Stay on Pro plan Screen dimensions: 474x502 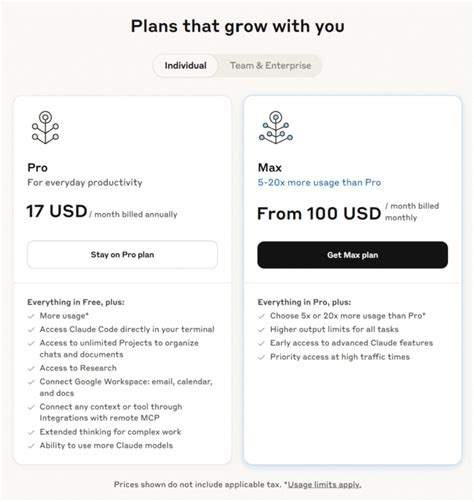(122, 255)
